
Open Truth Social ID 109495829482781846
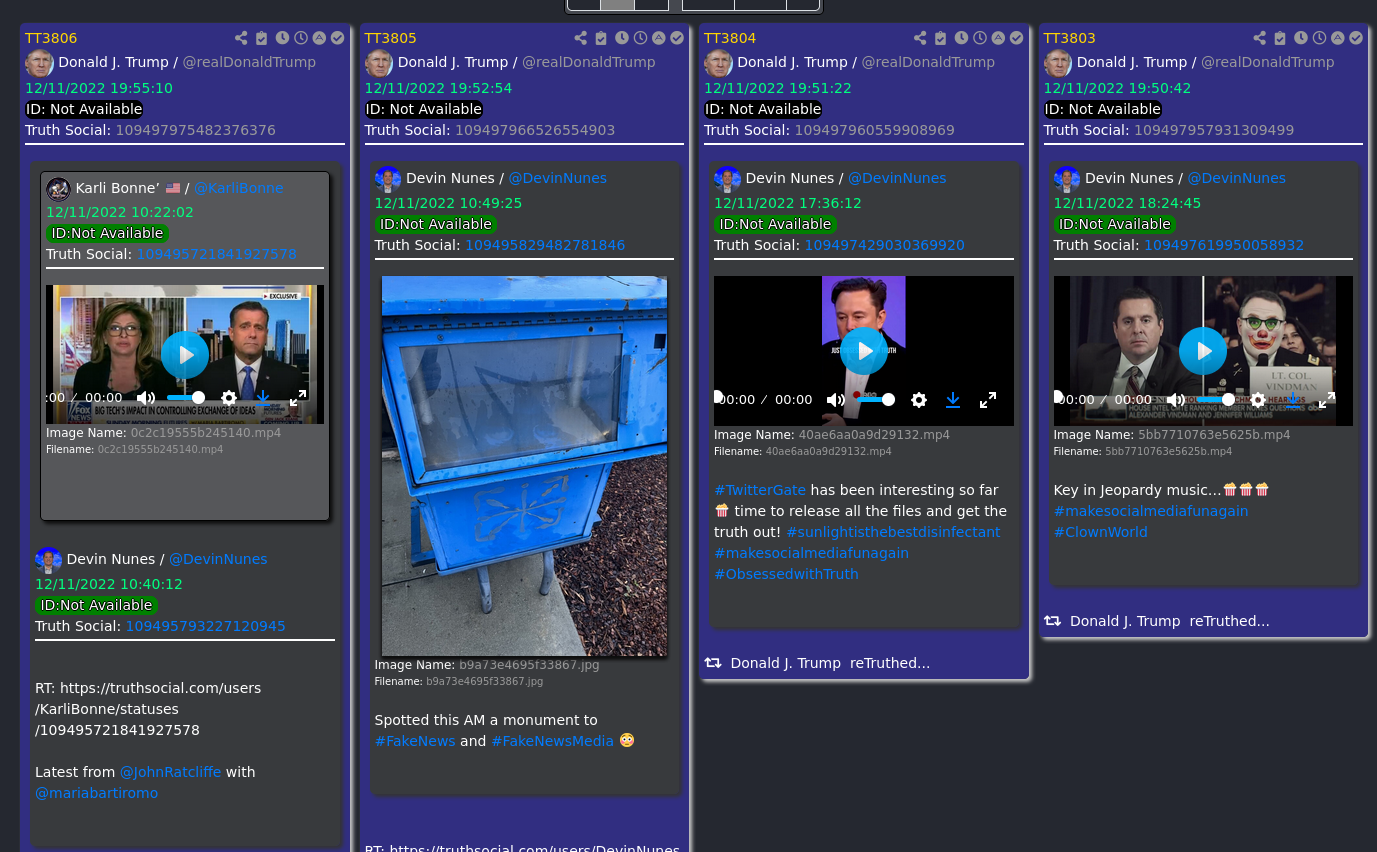tap(545, 245)
